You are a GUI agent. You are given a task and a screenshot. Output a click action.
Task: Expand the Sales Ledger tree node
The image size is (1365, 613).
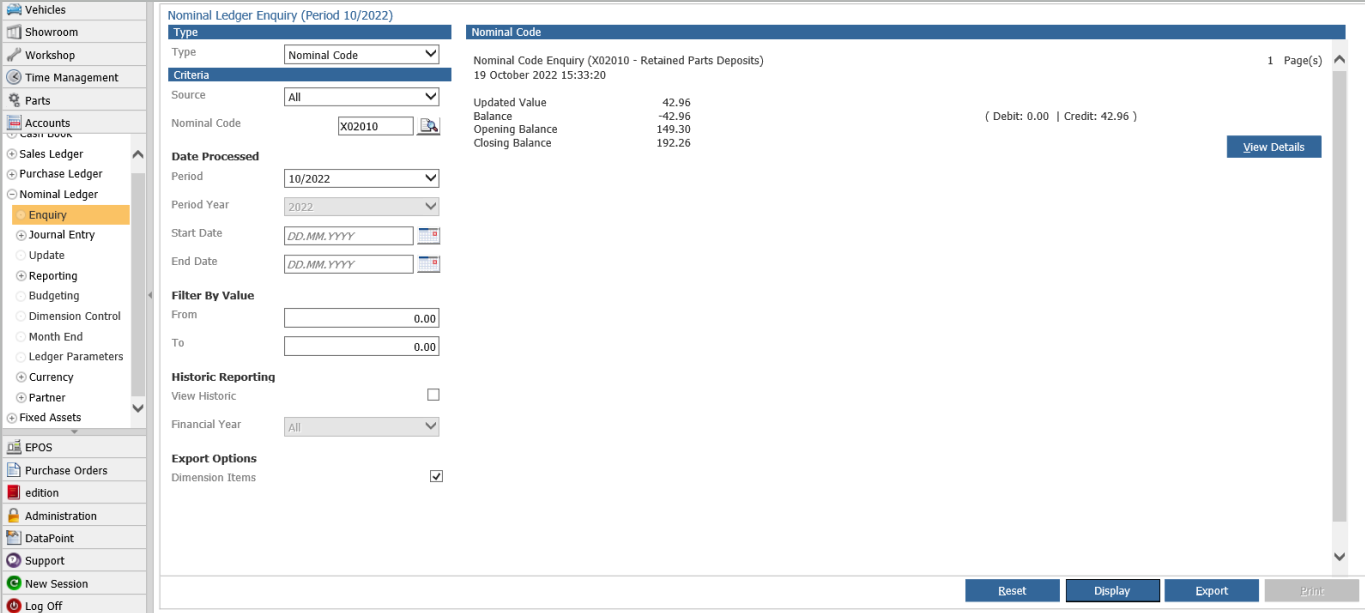pos(12,154)
